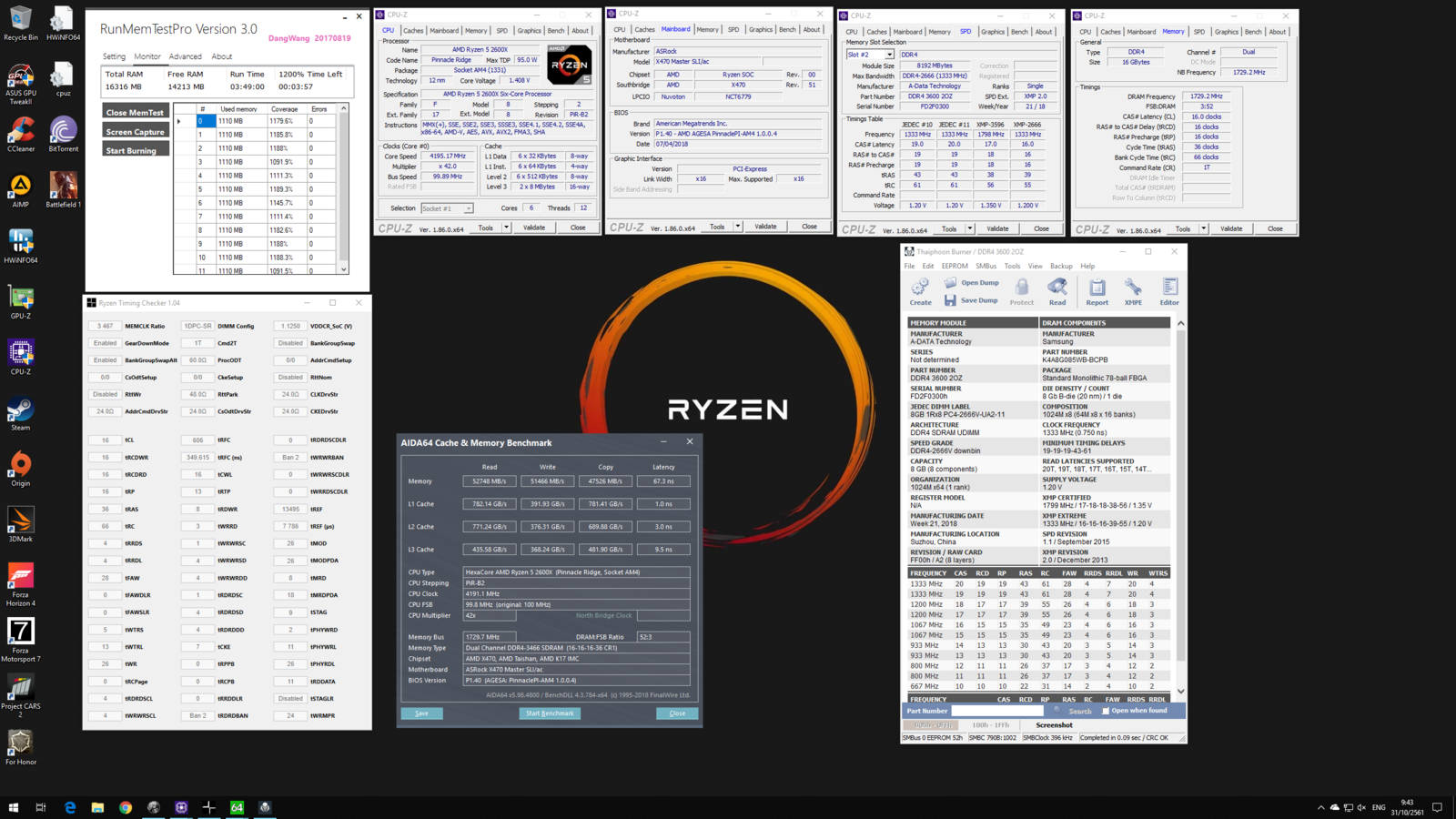
Task: Open 3DMark desktop shortcut
Action: click(x=20, y=525)
